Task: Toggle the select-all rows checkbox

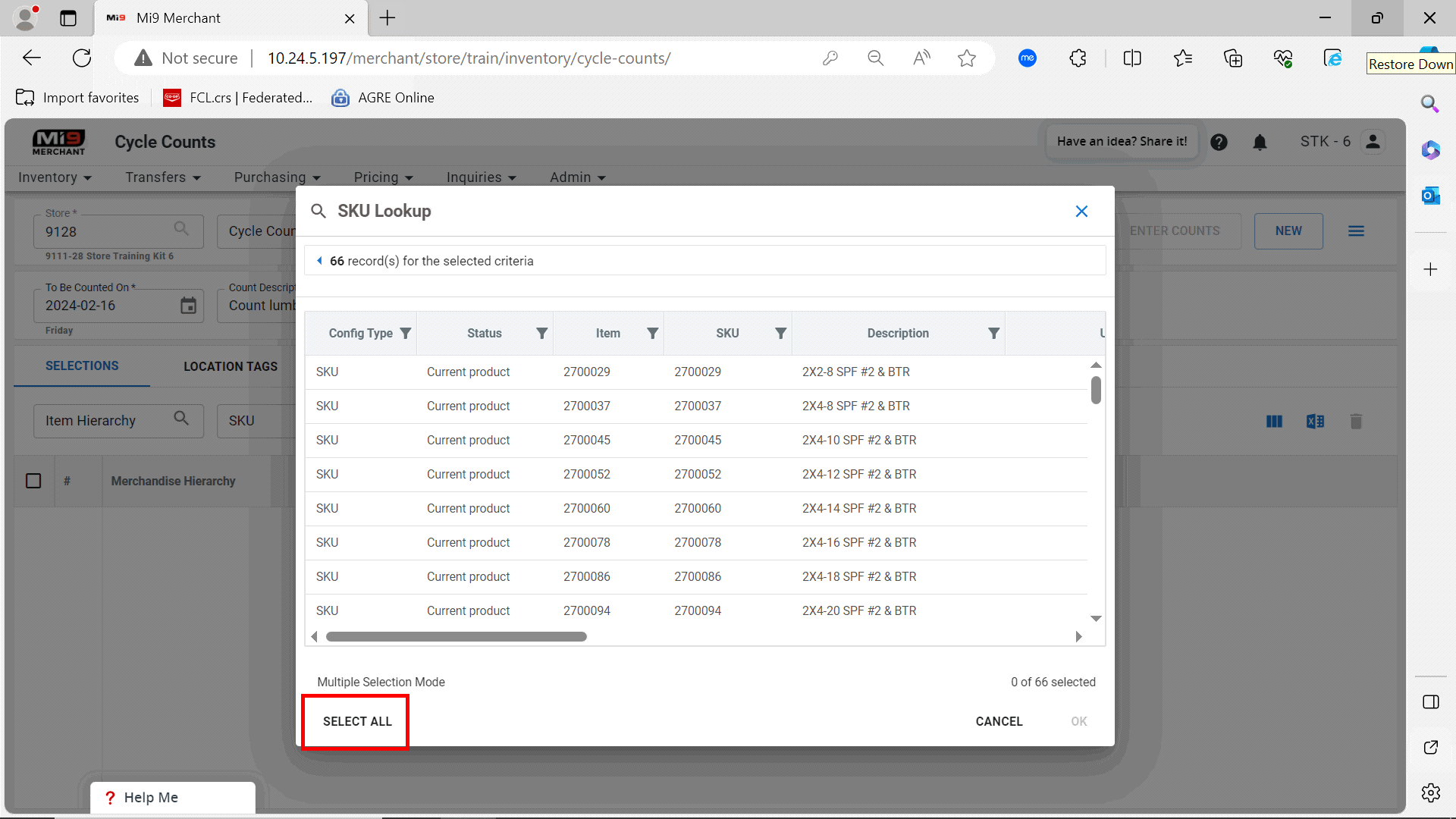Action: pos(33,481)
